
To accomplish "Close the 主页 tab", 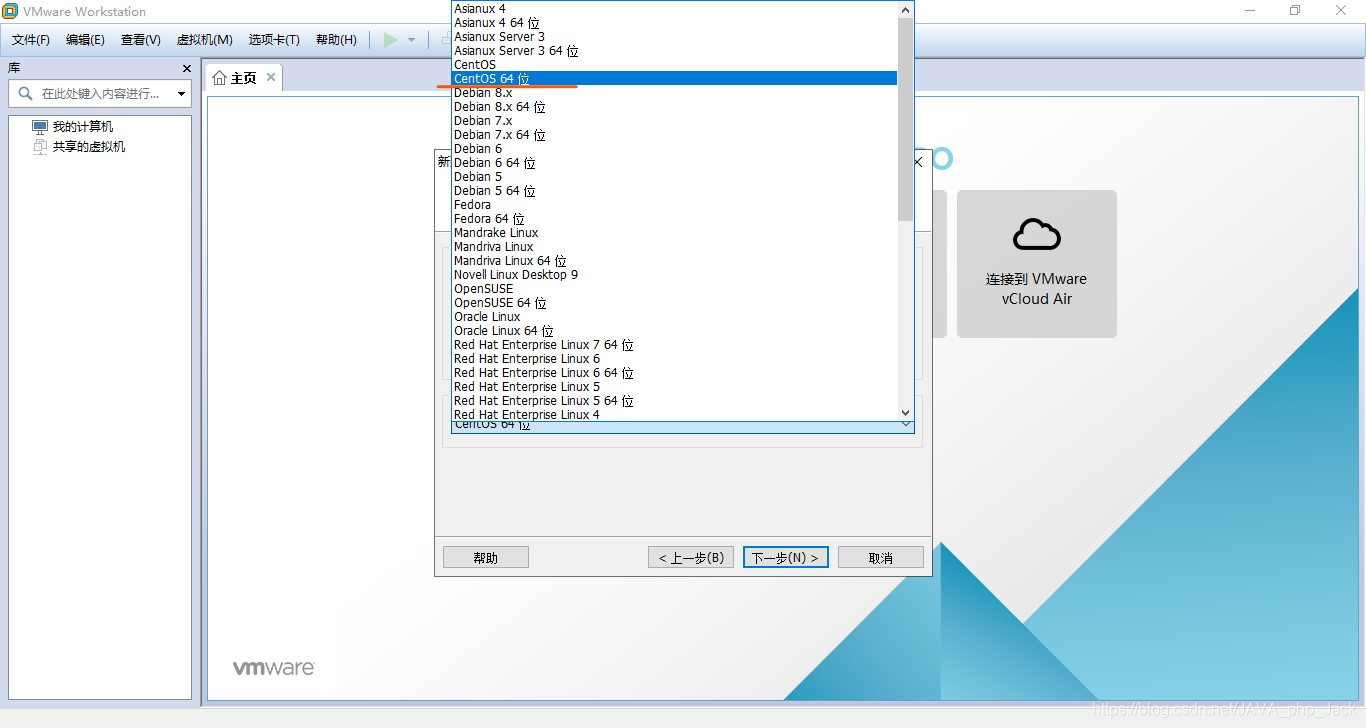I will 271,78.
